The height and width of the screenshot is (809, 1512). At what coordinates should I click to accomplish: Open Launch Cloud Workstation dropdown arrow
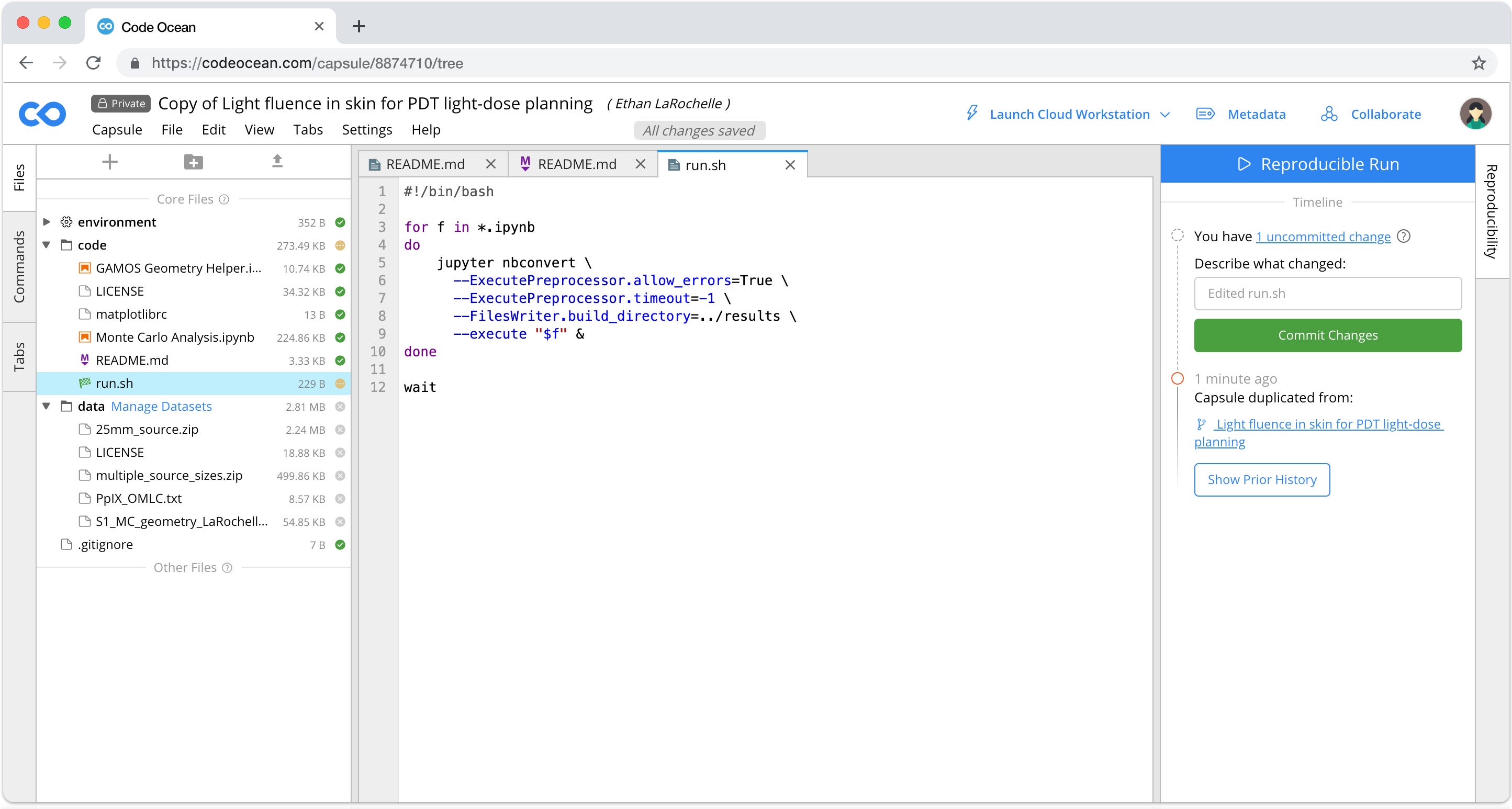[1166, 115]
